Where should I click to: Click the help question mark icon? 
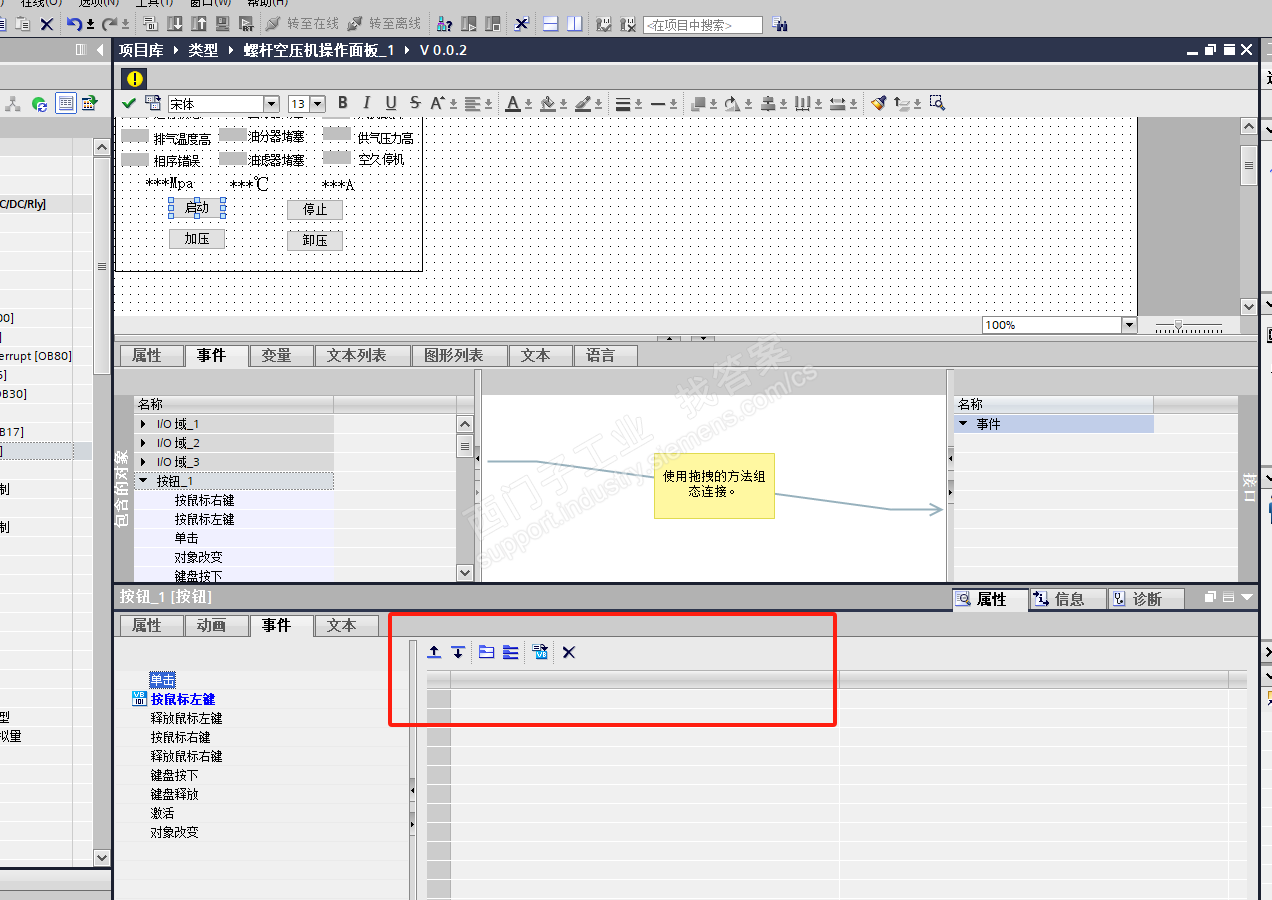[x=444, y=23]
